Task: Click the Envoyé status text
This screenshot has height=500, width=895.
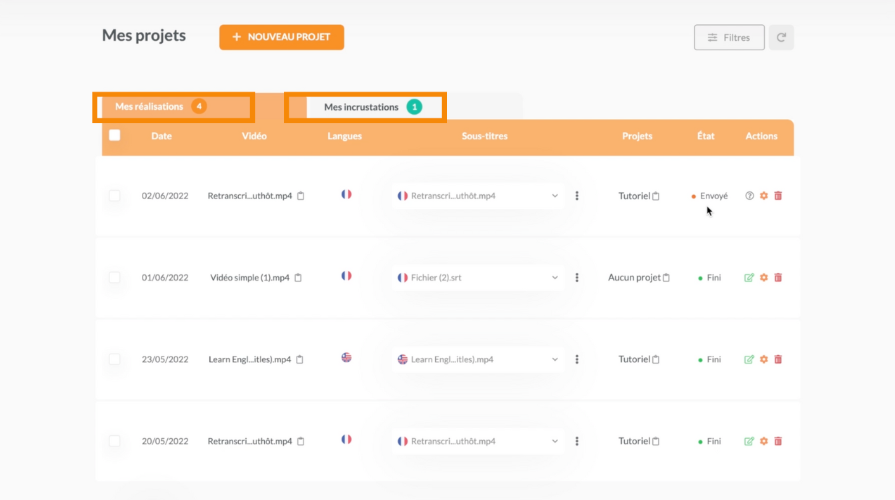Action: pos(713,196)
